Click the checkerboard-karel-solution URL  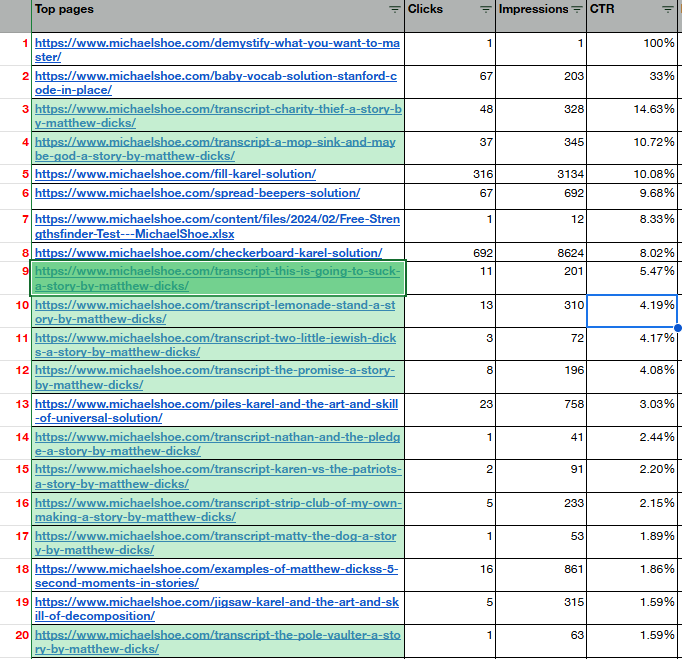[x=208, y=253]
